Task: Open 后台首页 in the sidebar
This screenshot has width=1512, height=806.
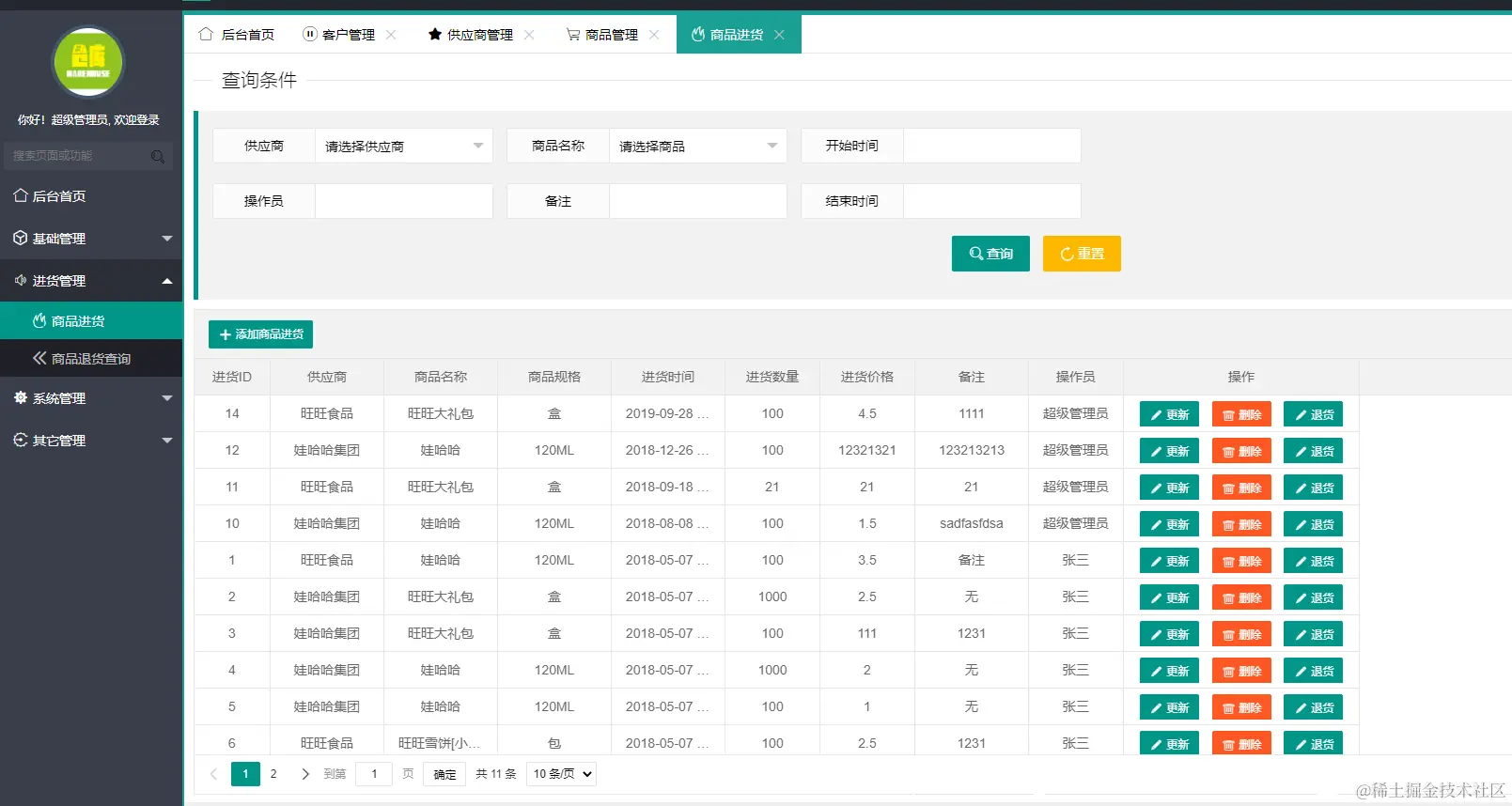Action: (x=91, y=195)
